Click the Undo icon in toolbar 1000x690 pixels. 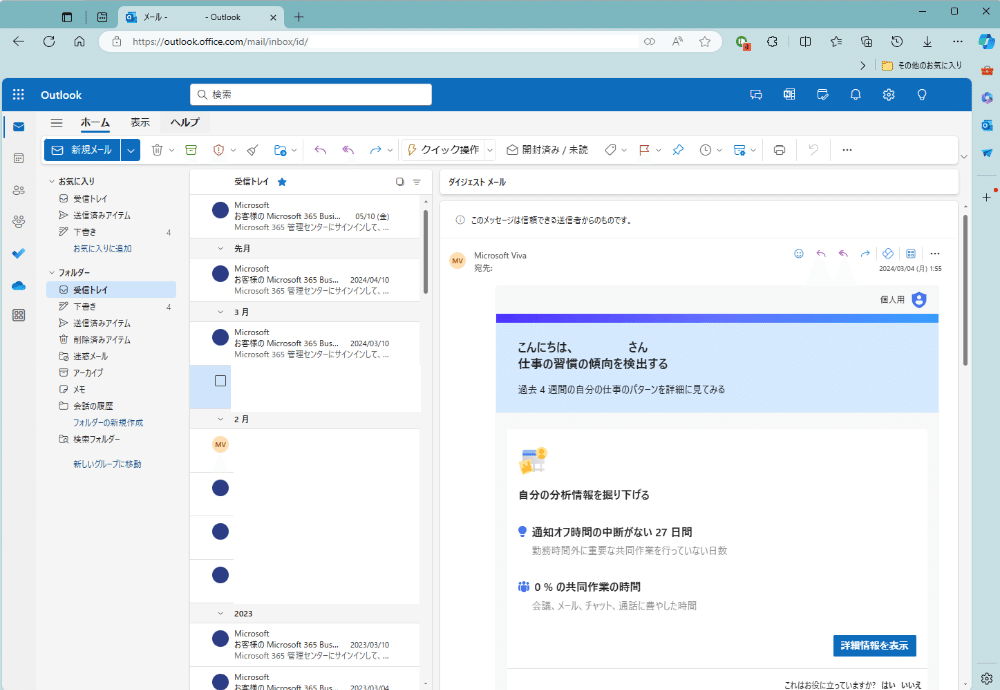point(813,150)
